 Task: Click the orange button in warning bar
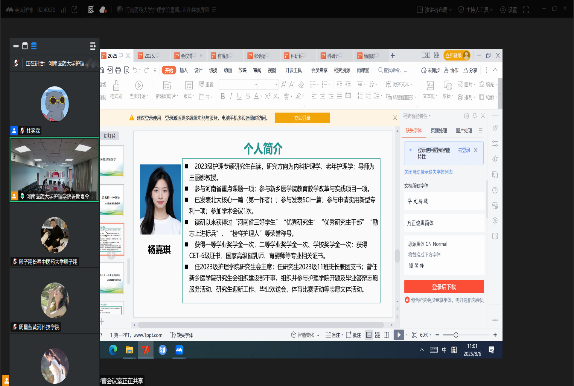click(x=302, y=118)
